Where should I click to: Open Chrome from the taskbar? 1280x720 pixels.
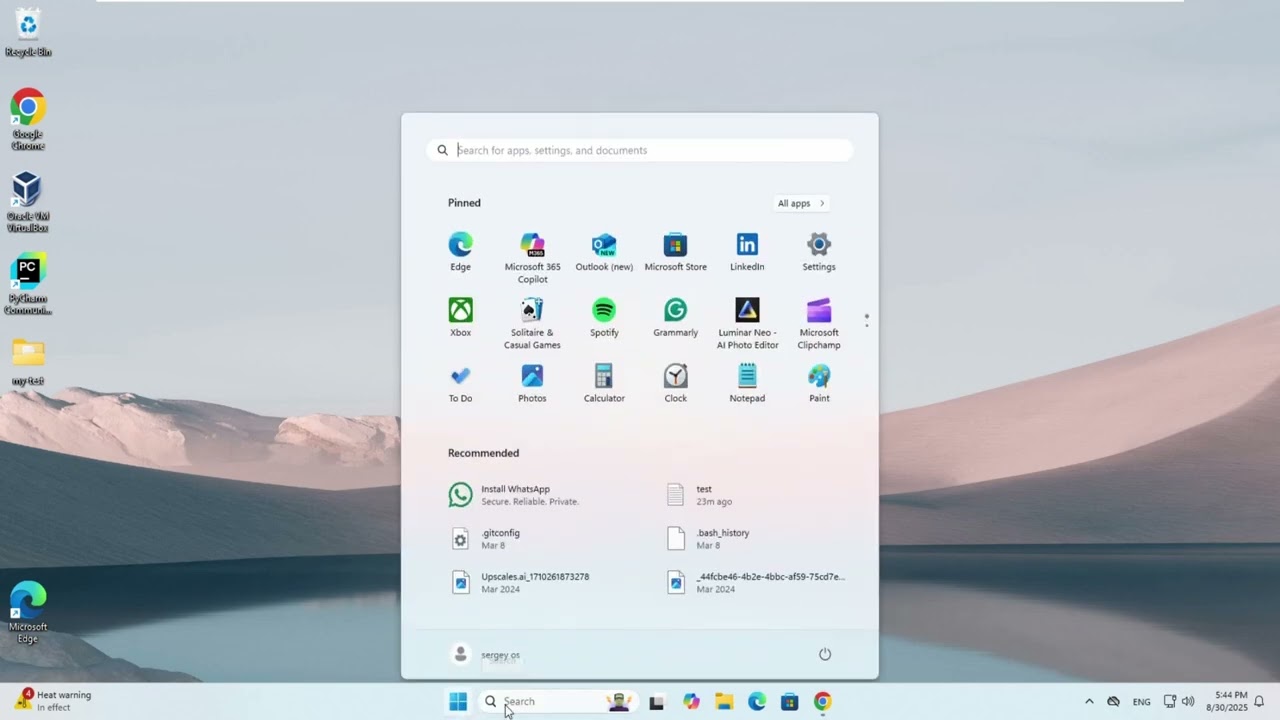[x=822, y=702]
